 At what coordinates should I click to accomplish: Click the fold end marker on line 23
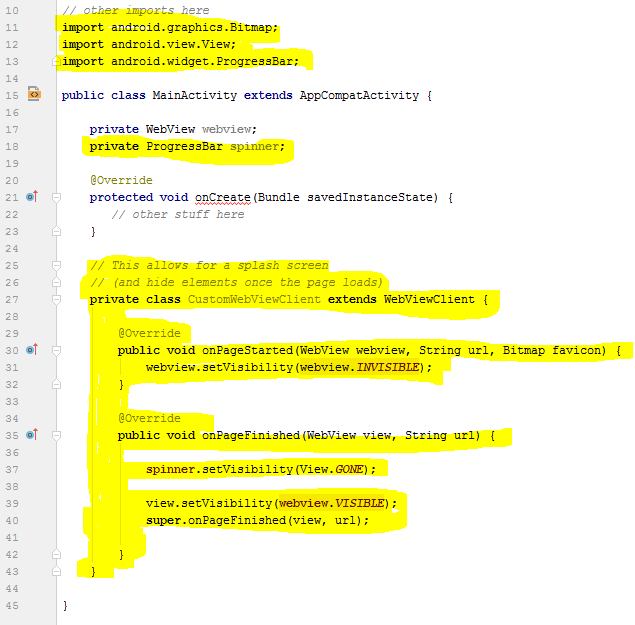pos(56,231)
